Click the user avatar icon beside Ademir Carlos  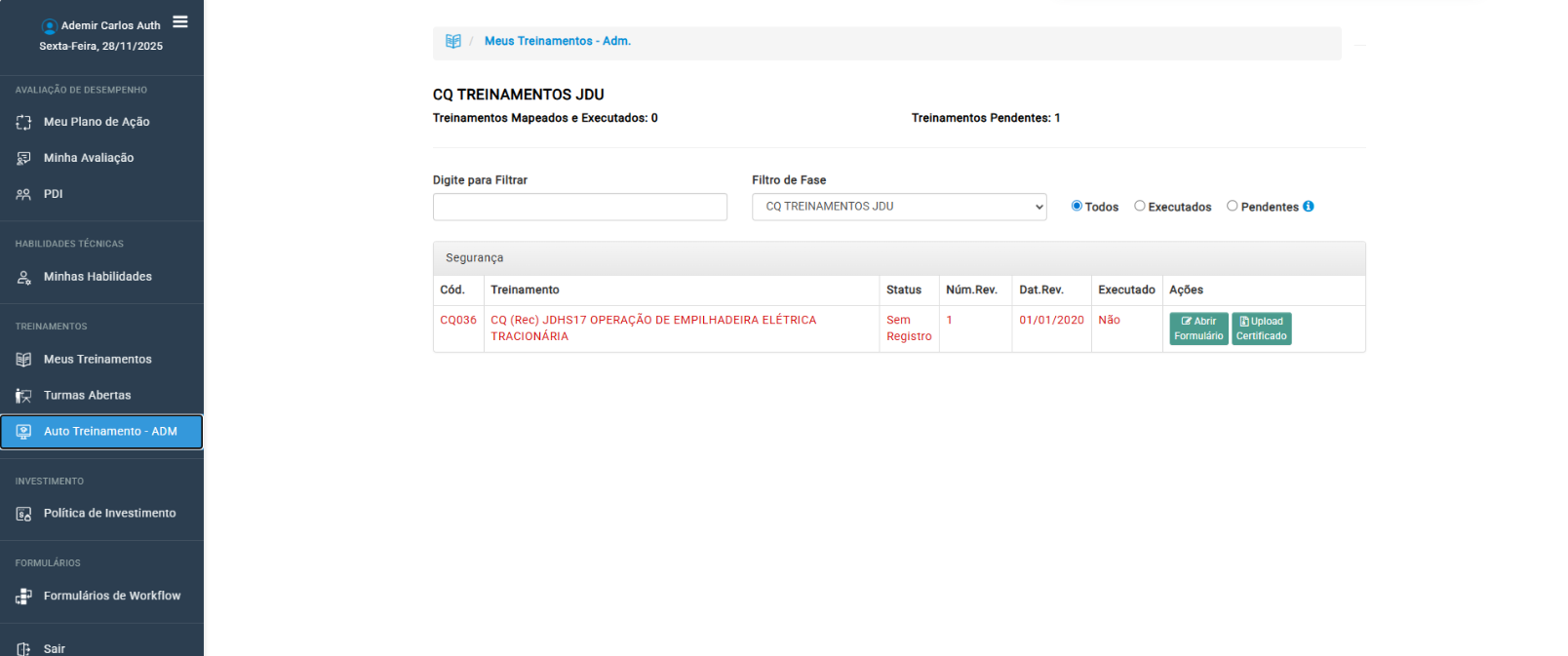pyautogui.click(x=50, y=26)
